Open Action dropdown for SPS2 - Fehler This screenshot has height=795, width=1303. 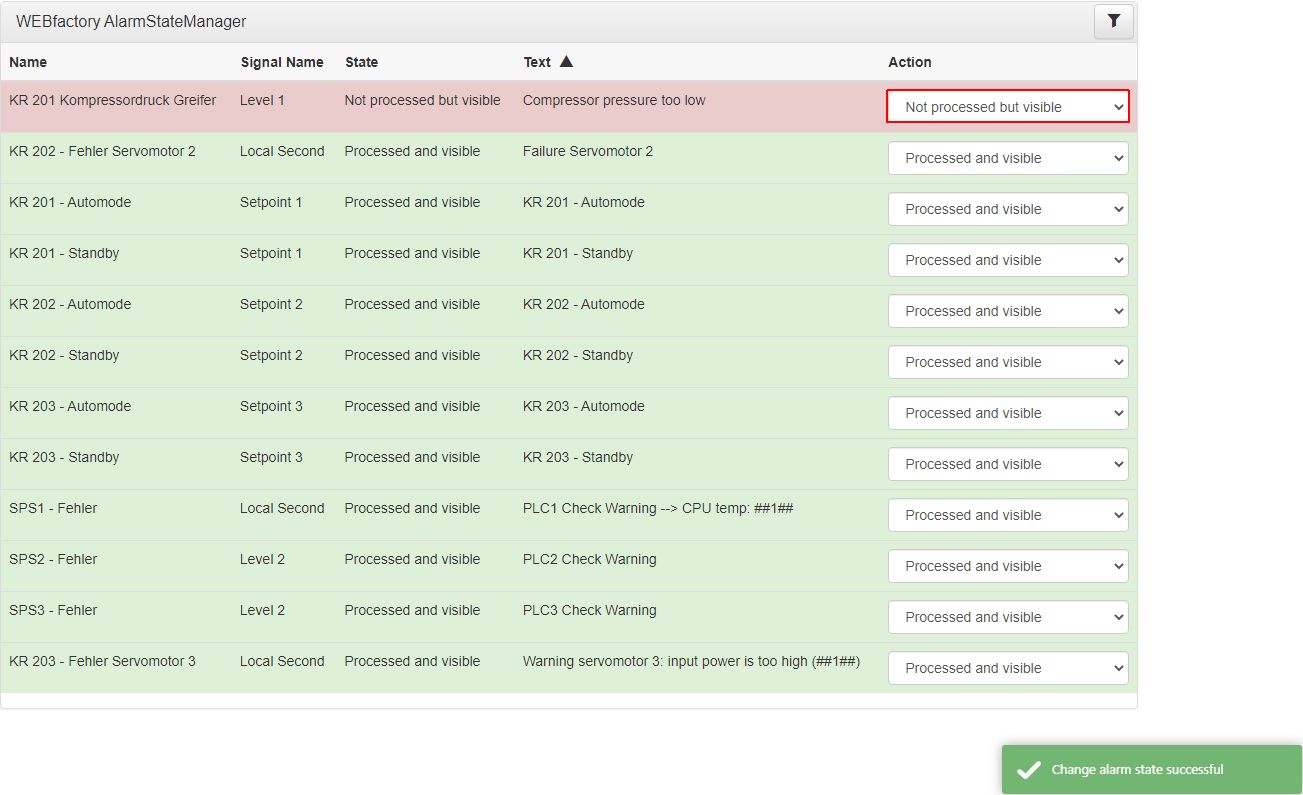click(1008, 566)
